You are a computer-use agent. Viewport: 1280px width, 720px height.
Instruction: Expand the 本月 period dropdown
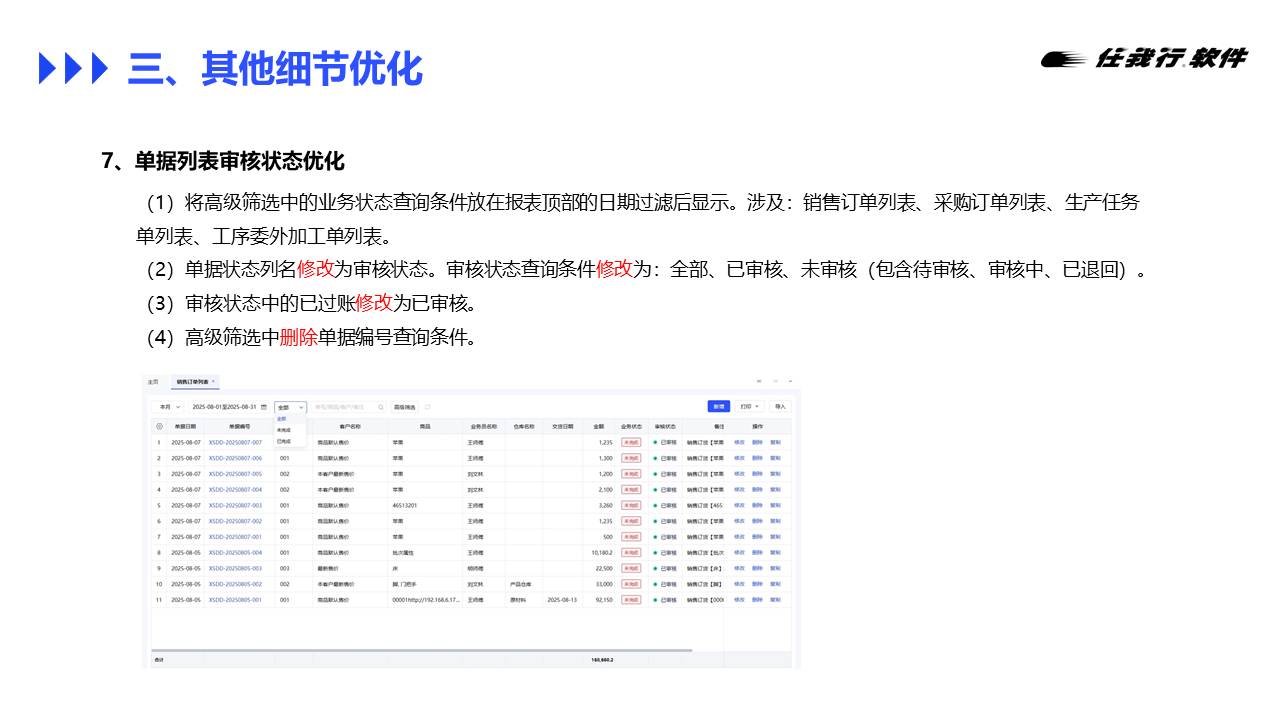coord(170,407)
